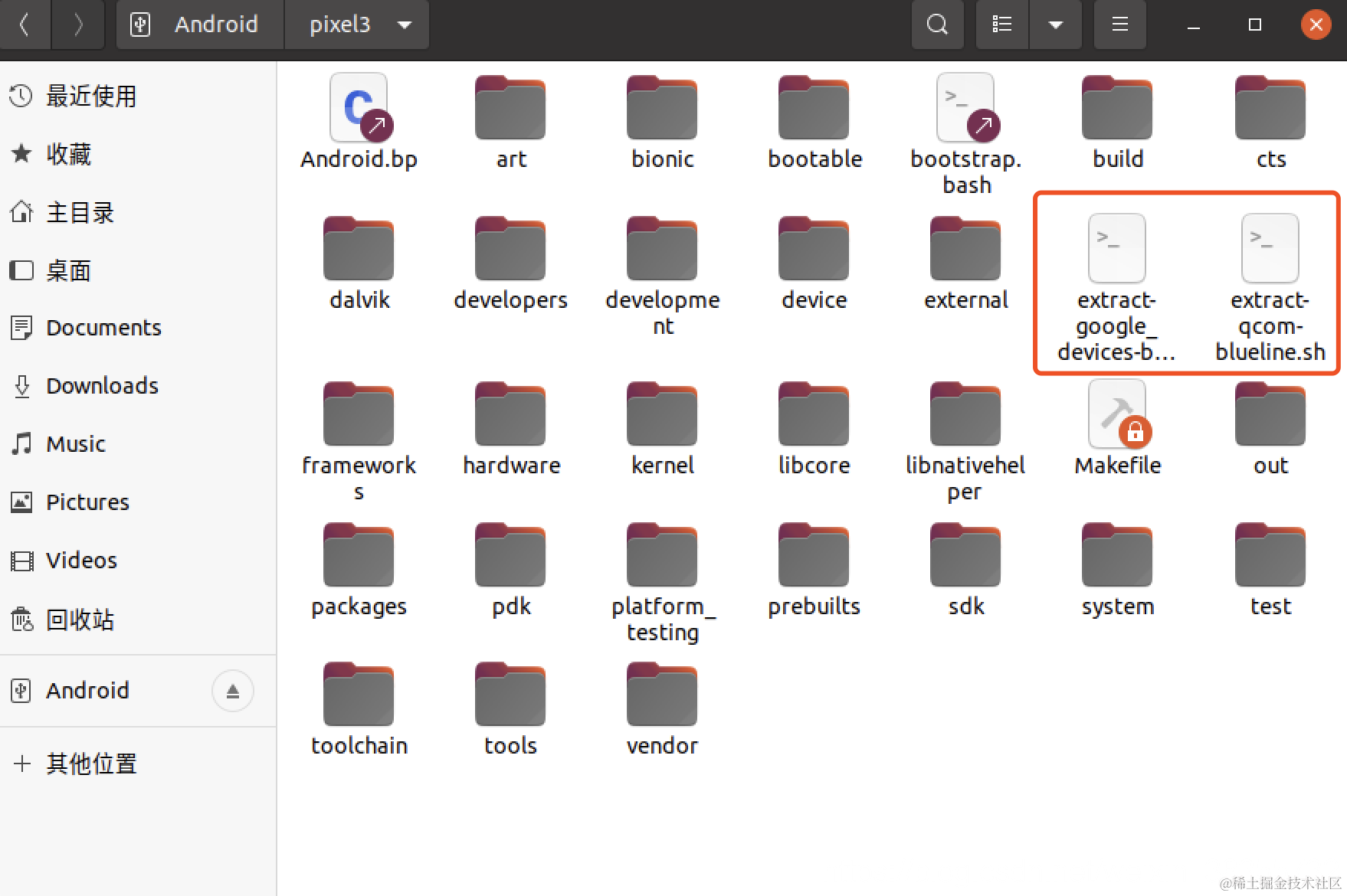Screen dimensions: 1347x896
Task: Open the kernel folder
Action: pyautogui.click(x=662, y=414)
